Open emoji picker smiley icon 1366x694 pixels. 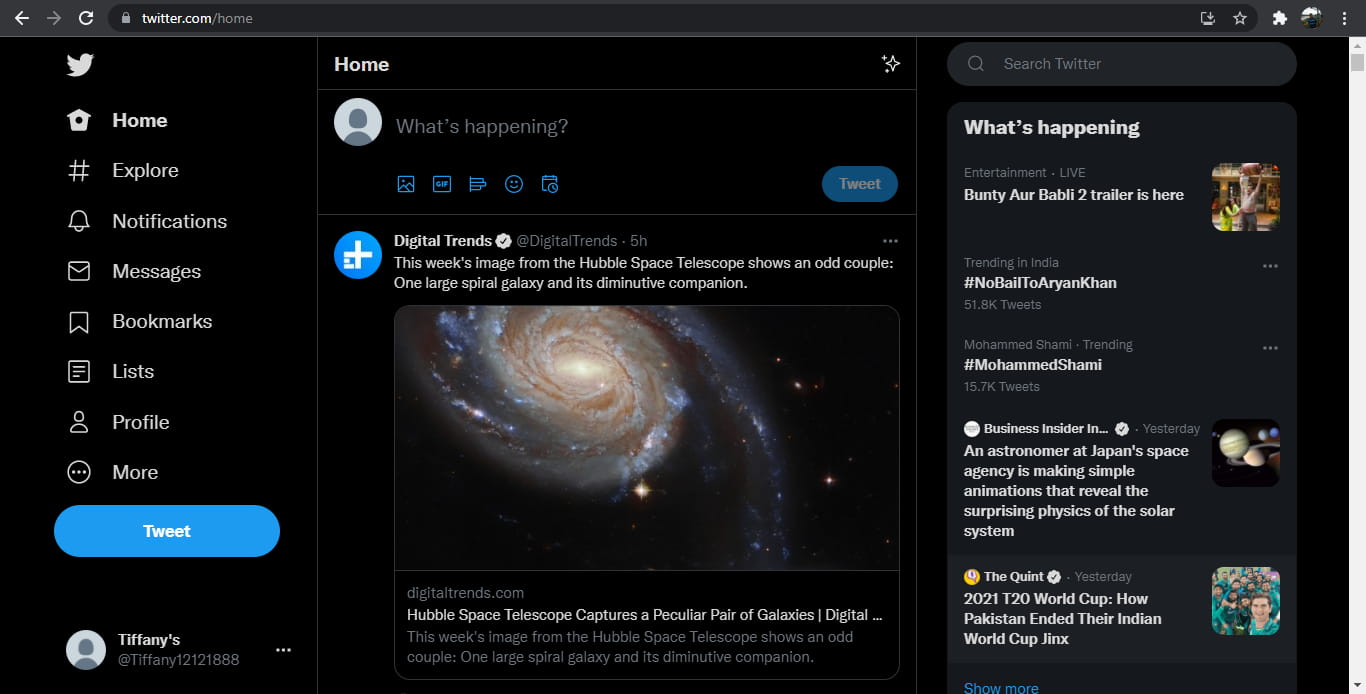coord(514,184)
